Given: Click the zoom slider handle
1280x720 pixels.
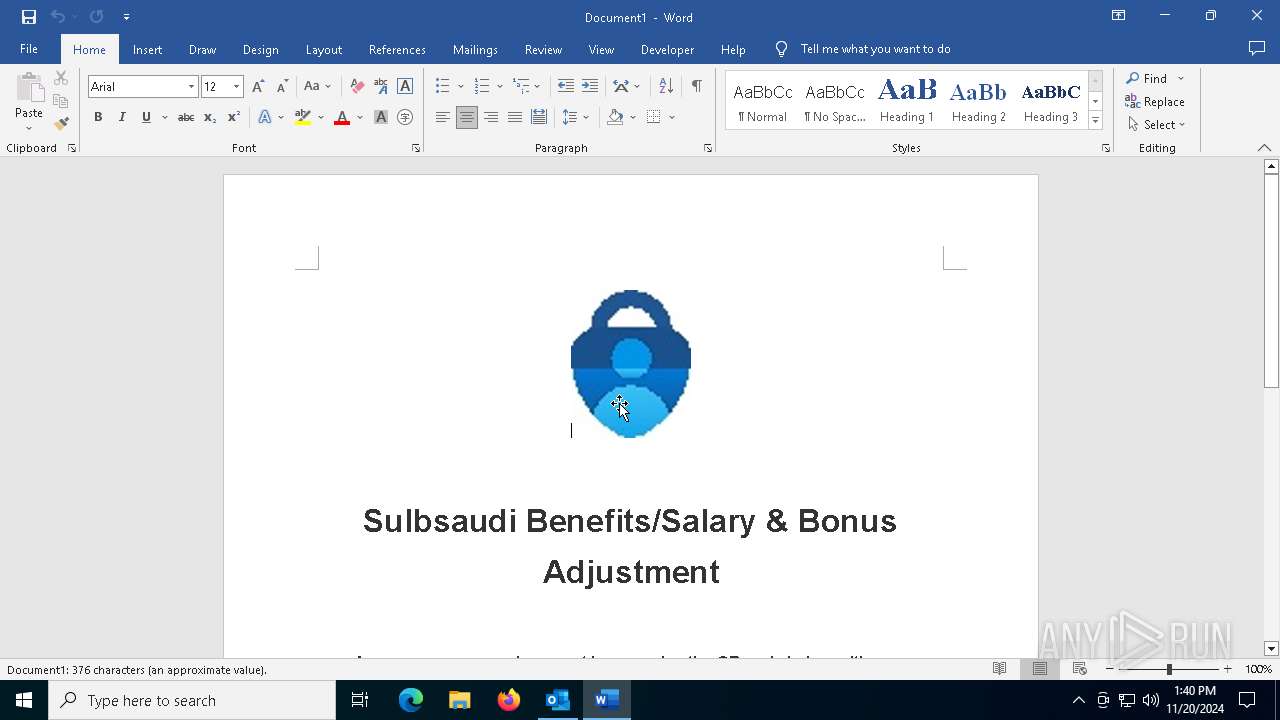Looking at the screenshot, I should point(1169,669).
